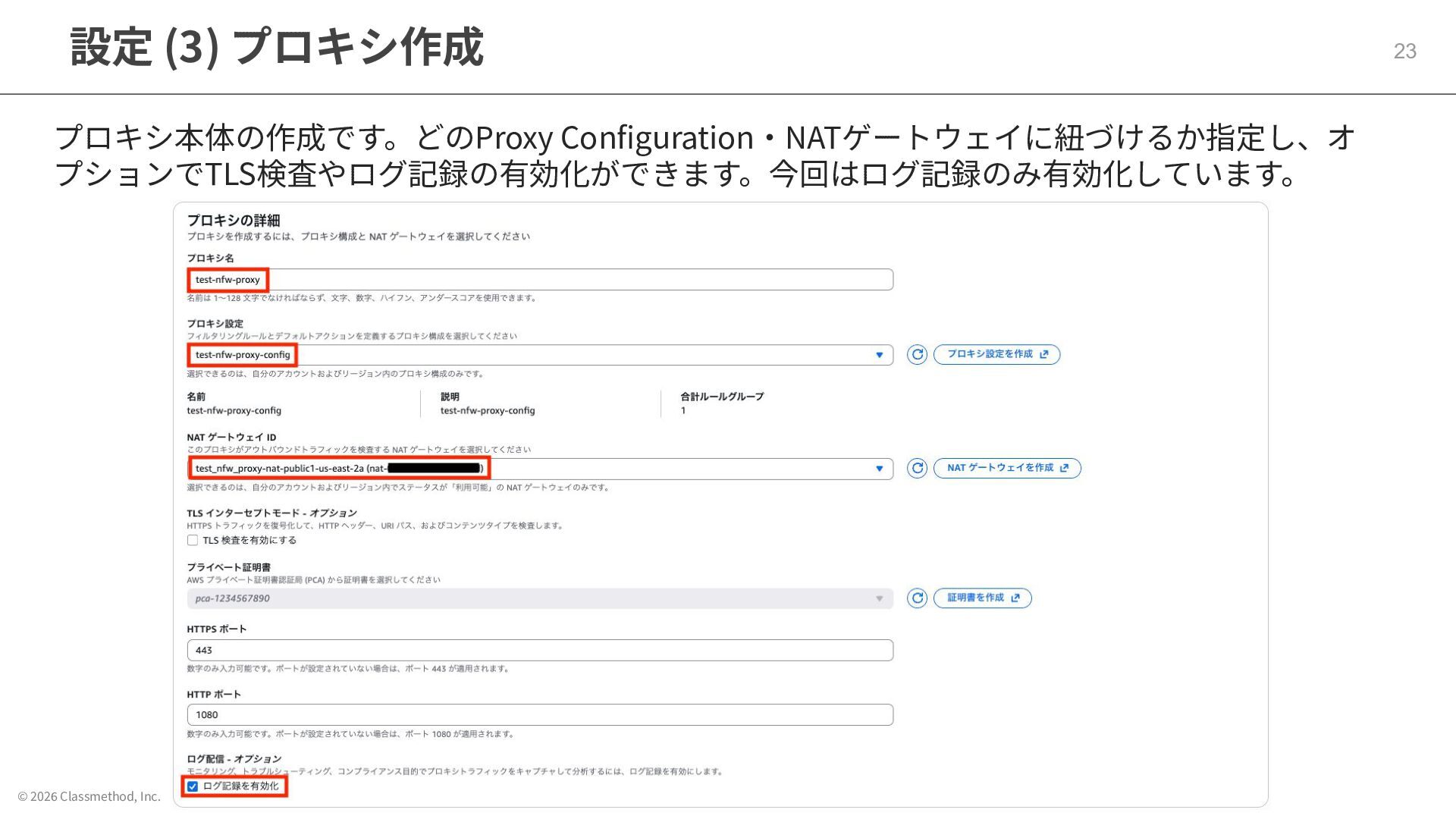Screen dimensions: 1456x819
Task: Click external link icon in 証明書を作成 button
Action: (1015, 598)
